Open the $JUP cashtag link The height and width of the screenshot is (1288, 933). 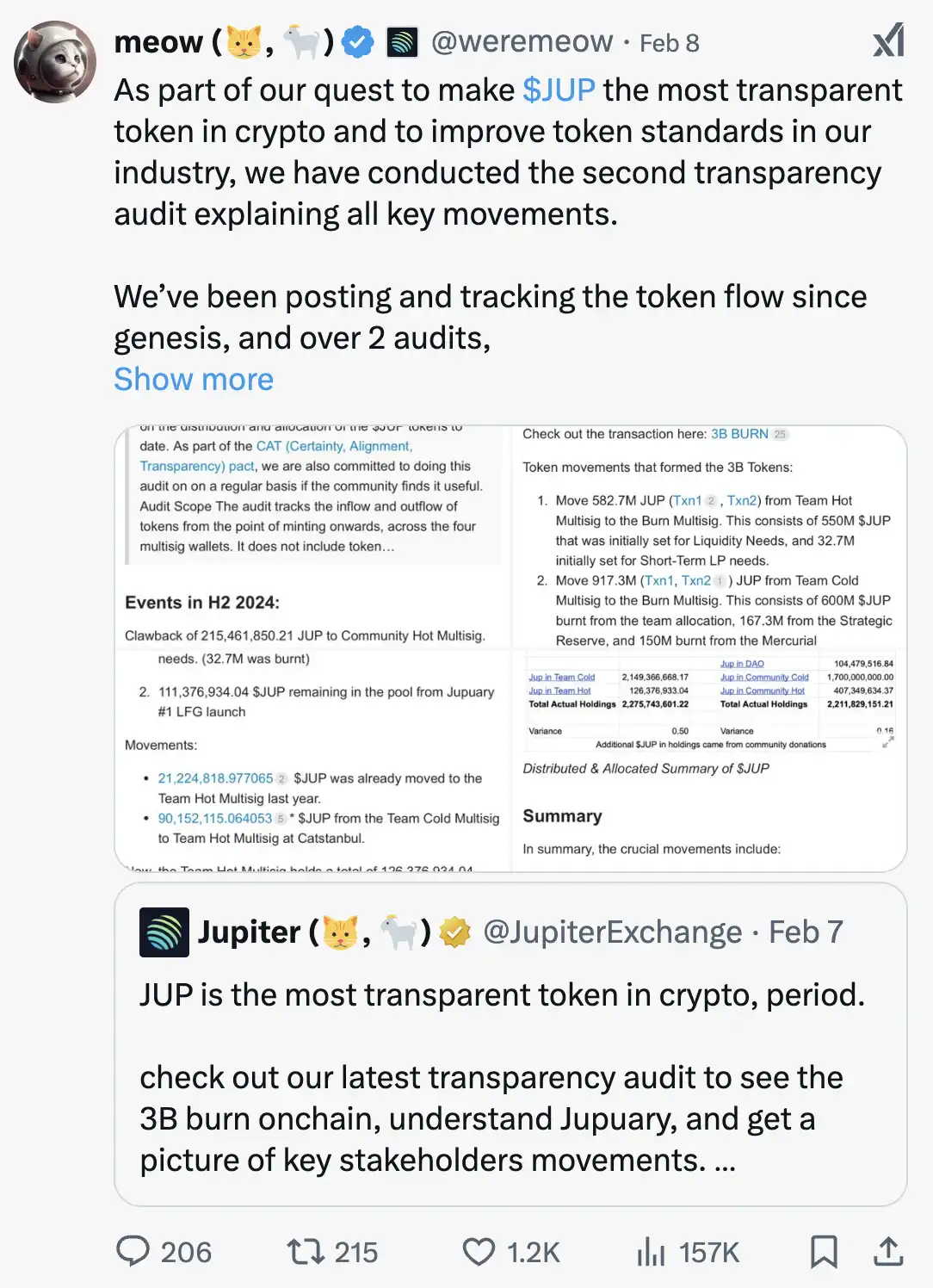[x=557, y=90]
